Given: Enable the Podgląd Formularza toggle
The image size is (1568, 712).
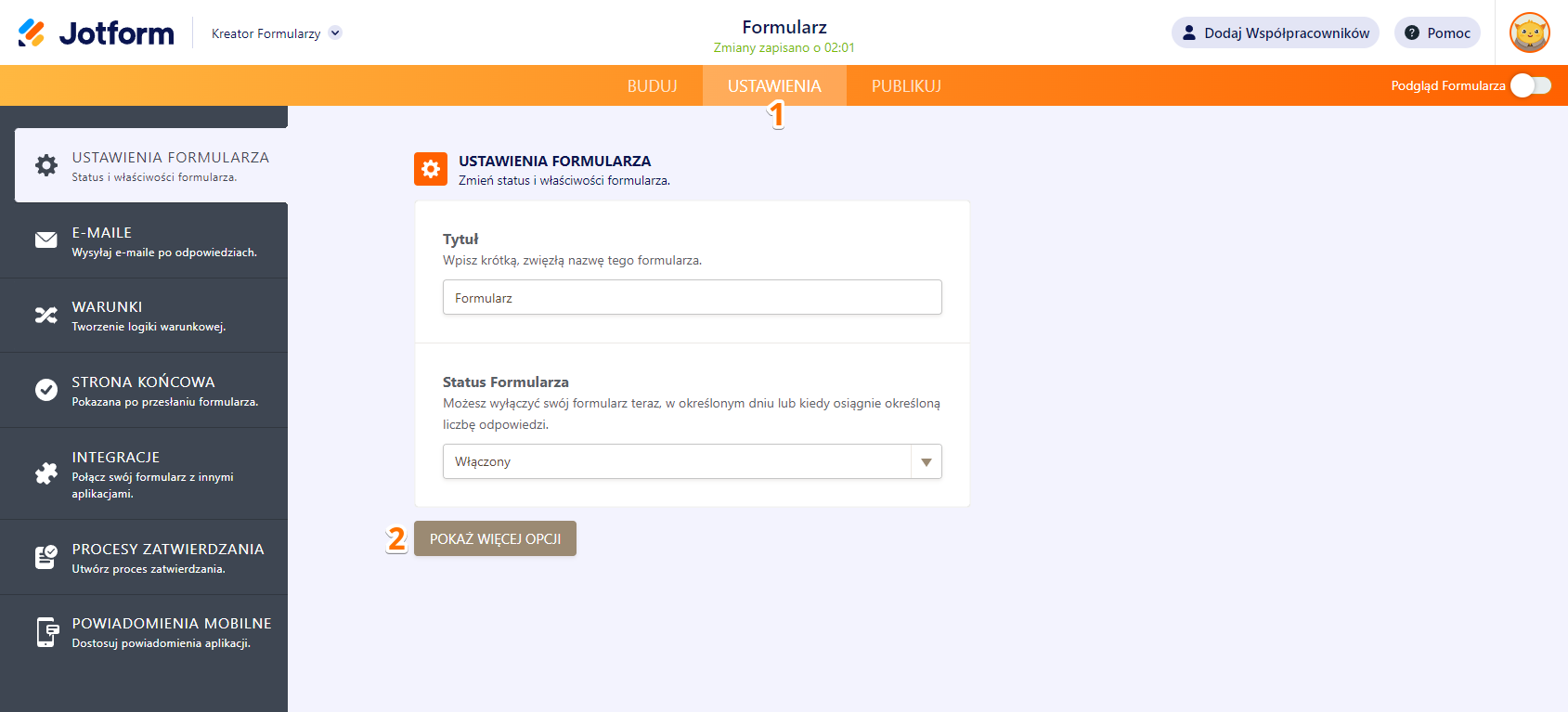Looking at the screenshot, I should click(x=1529, y=84).
